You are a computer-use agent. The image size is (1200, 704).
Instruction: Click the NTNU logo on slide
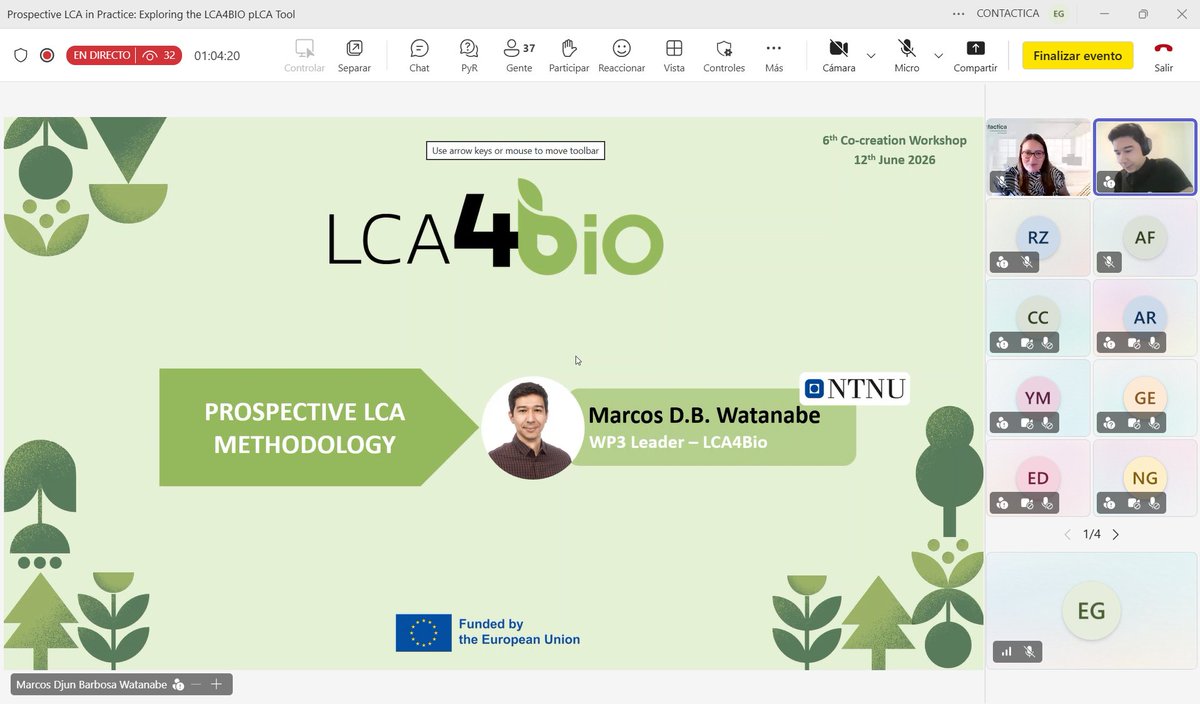pyautogui.click(x=855, y=388)
